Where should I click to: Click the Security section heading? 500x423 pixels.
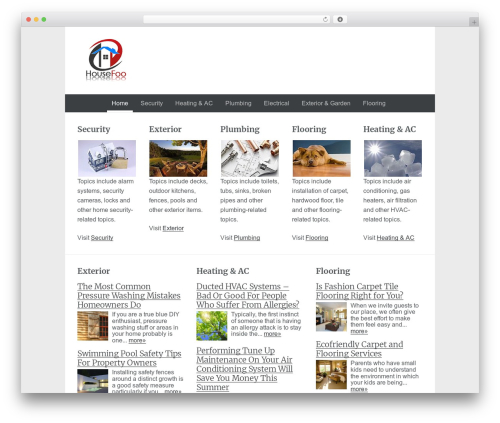[x=94, y=129]
